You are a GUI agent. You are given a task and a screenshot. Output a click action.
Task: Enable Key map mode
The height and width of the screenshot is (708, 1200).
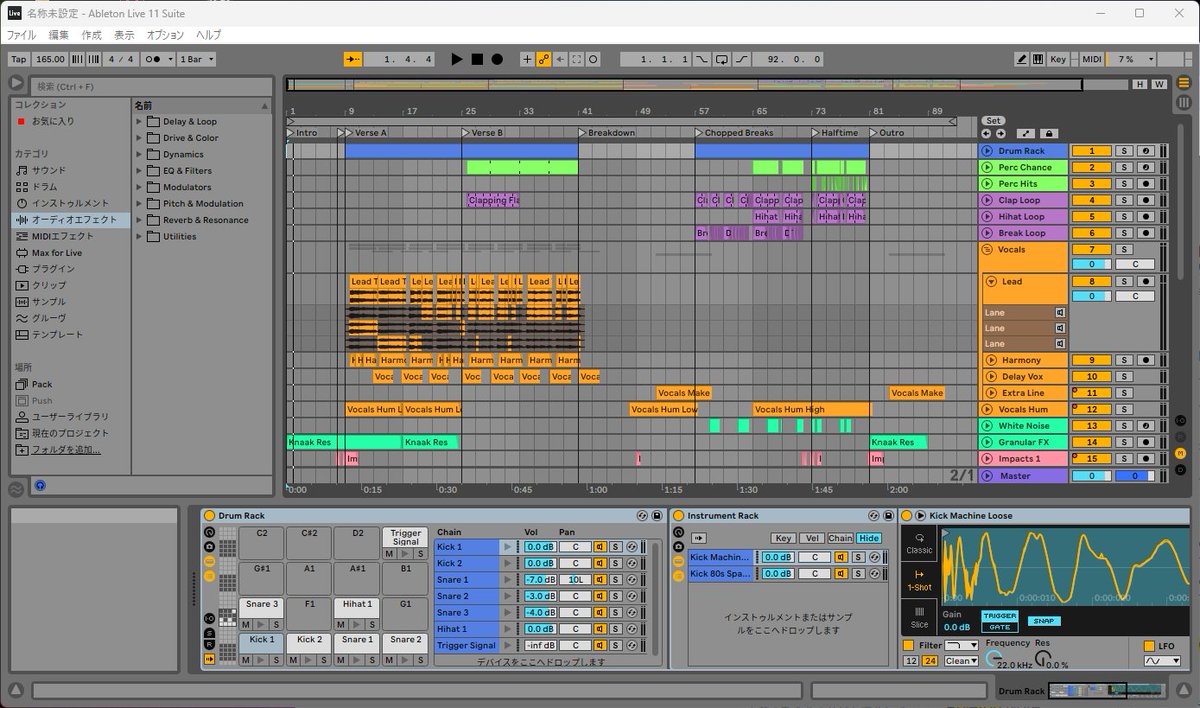[1058, 59]
